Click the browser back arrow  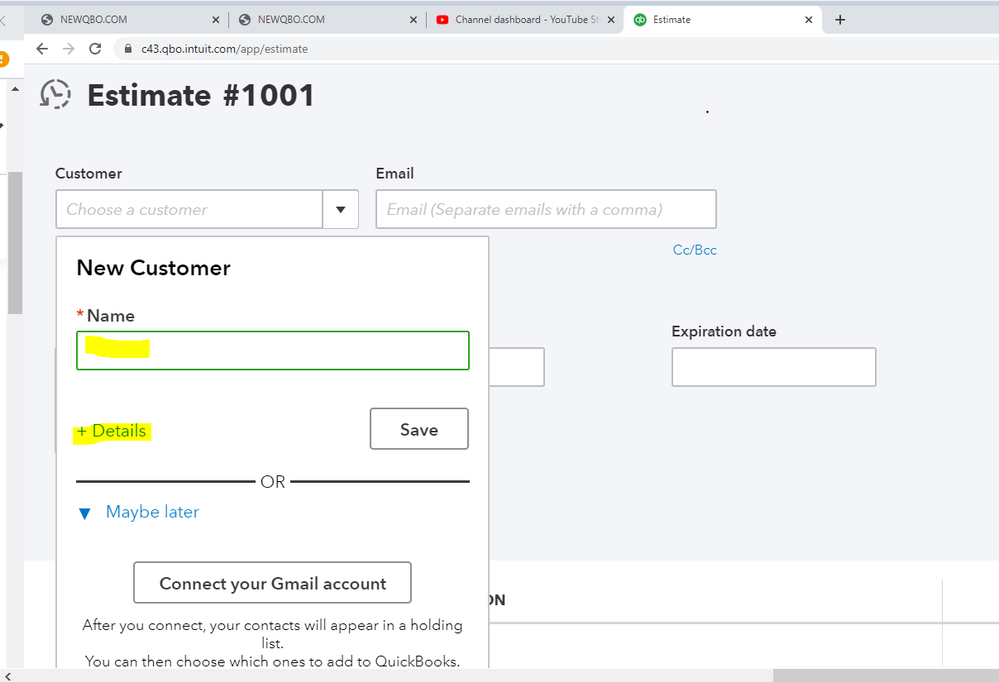tap(42, 48)
